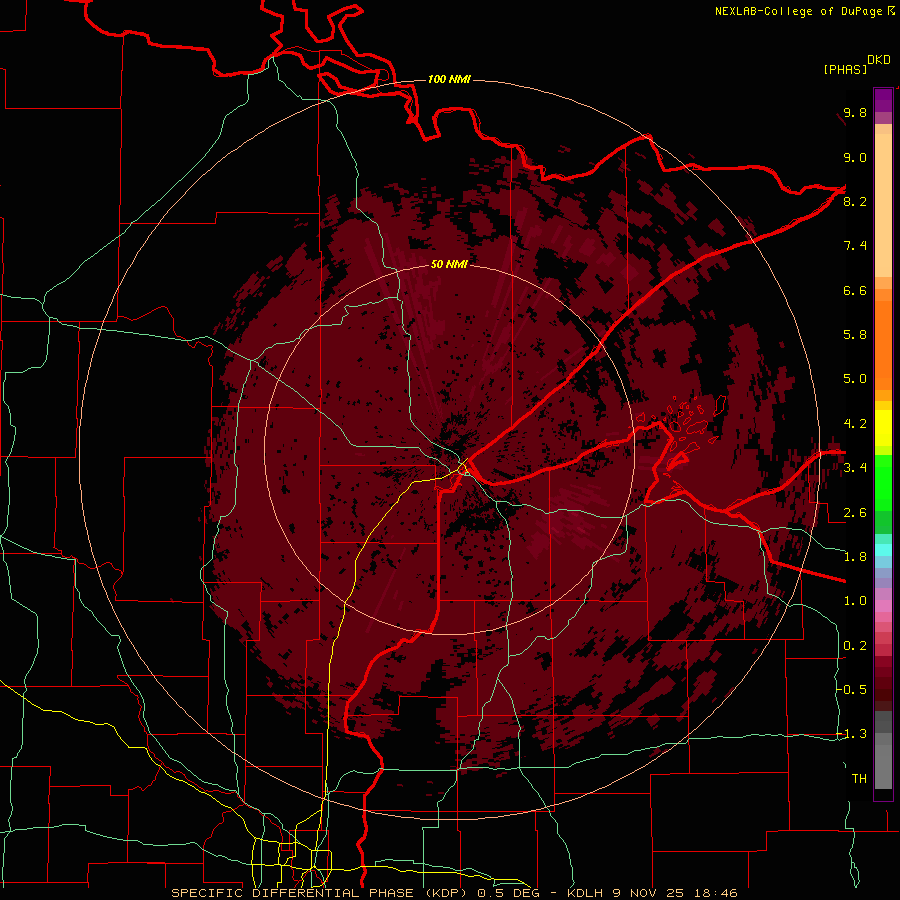Click the DKD legend label

879,60
